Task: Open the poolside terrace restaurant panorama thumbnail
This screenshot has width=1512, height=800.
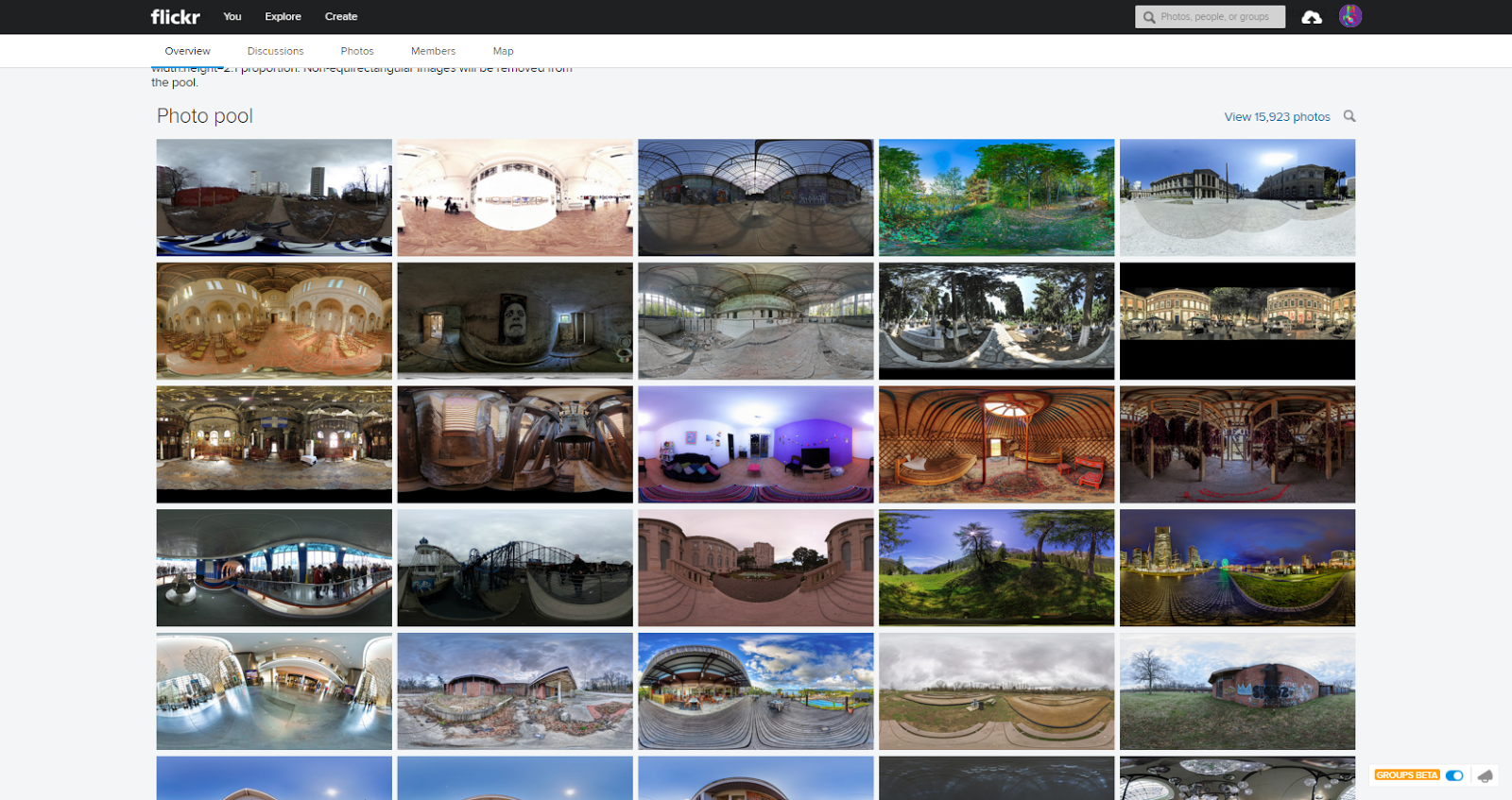Action: coord(756,691)
